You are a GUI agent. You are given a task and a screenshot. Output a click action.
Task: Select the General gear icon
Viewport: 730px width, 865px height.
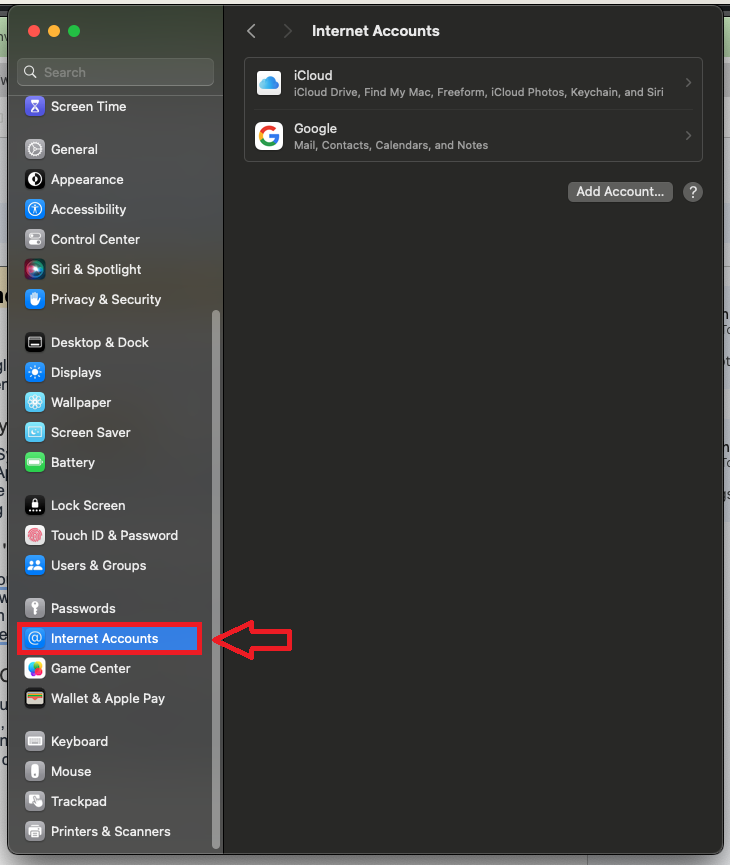35,149
